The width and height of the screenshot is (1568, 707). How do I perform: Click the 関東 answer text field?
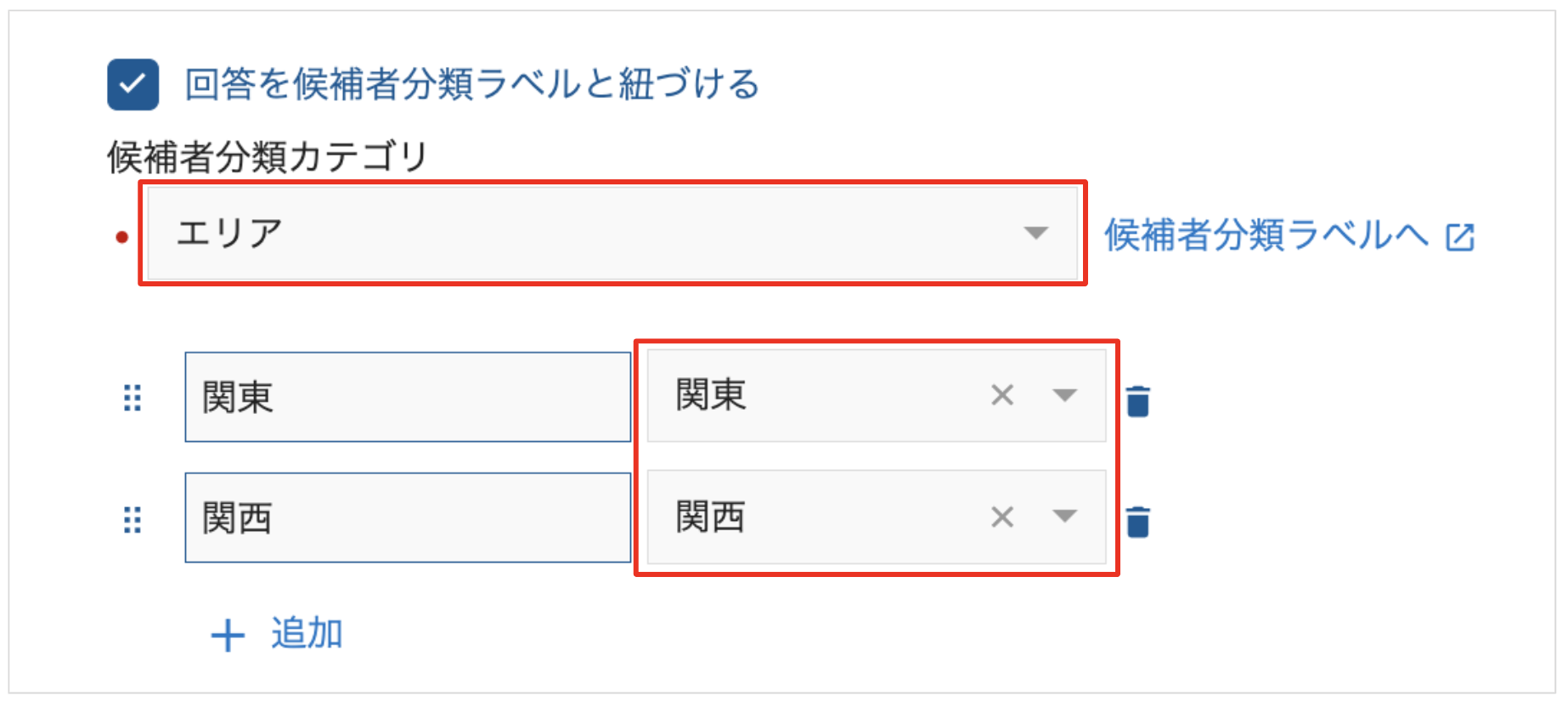(x=408, y=398)
